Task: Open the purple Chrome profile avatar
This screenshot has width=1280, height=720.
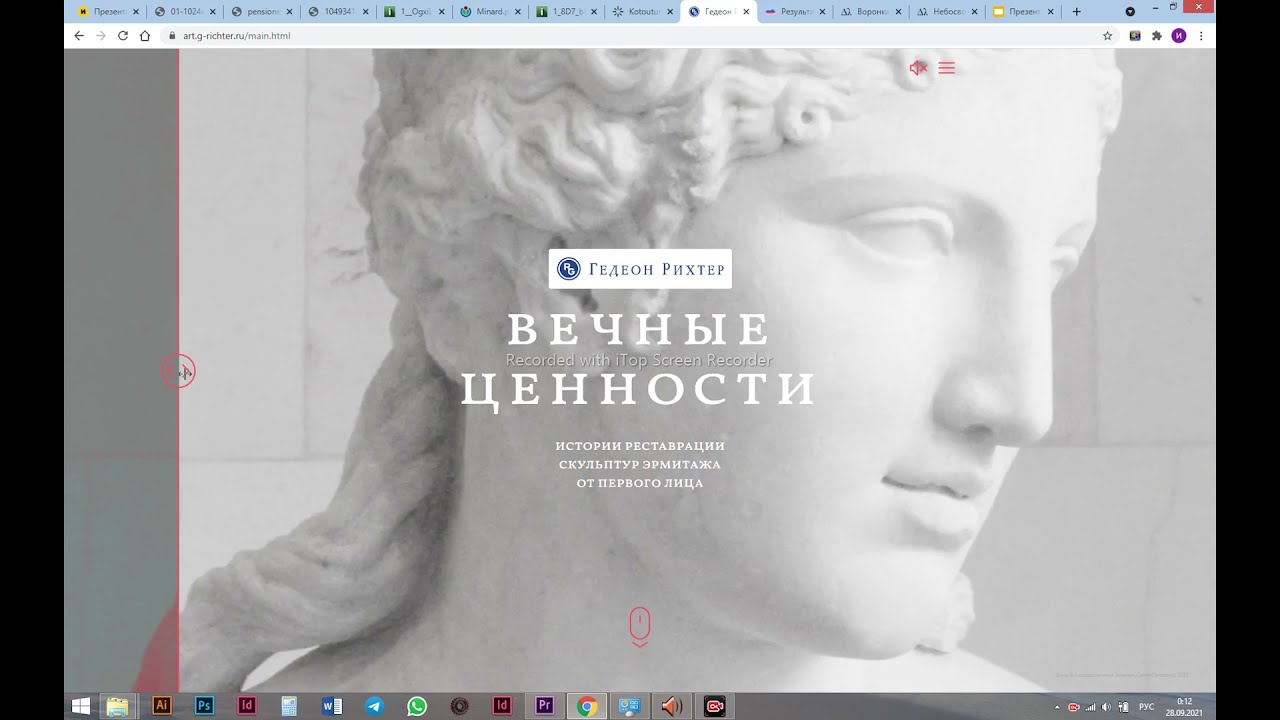Action: point(1179,35)
